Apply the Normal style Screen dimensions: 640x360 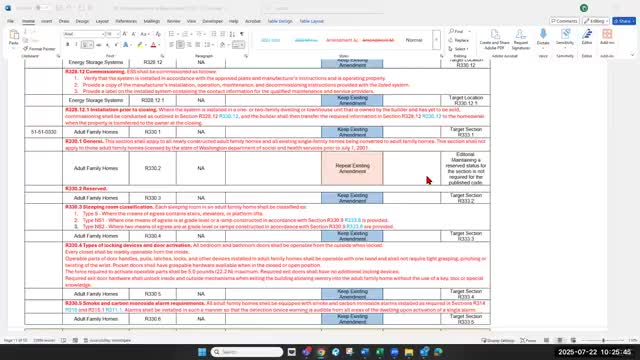(414, 40)
